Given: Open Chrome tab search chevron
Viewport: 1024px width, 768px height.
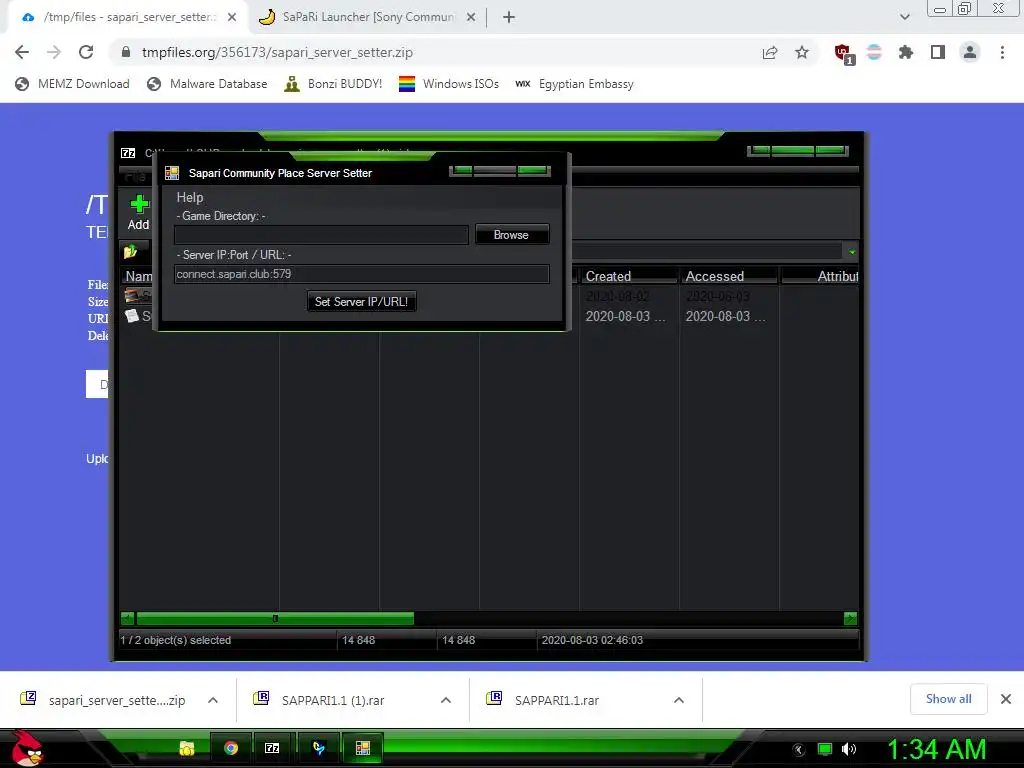Looking at the screenshot, I should (904, 17).
